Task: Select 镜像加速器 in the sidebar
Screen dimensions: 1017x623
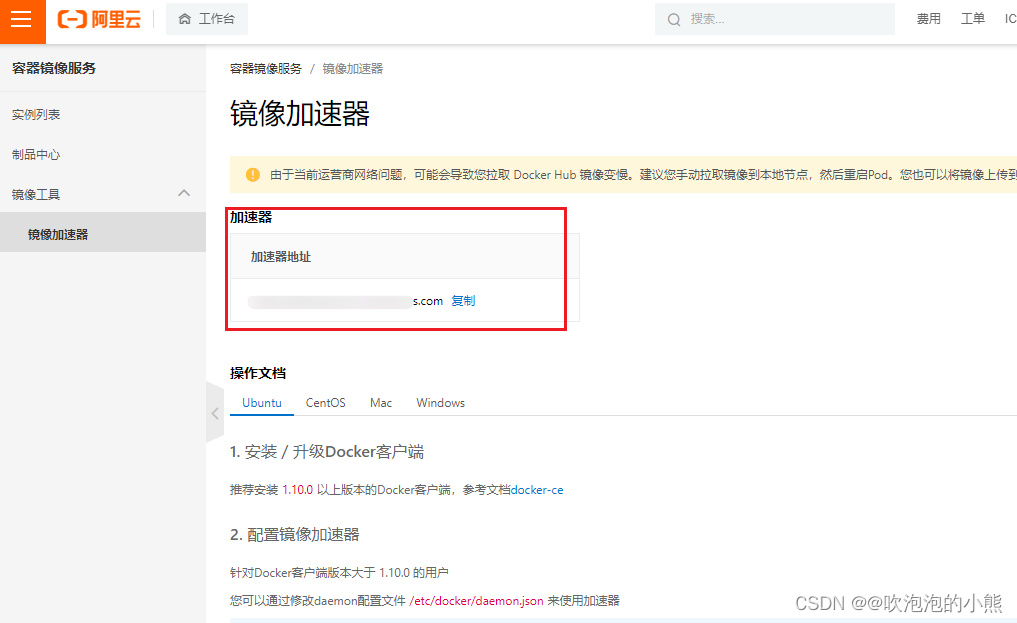Action: click(x=59, y=232)
